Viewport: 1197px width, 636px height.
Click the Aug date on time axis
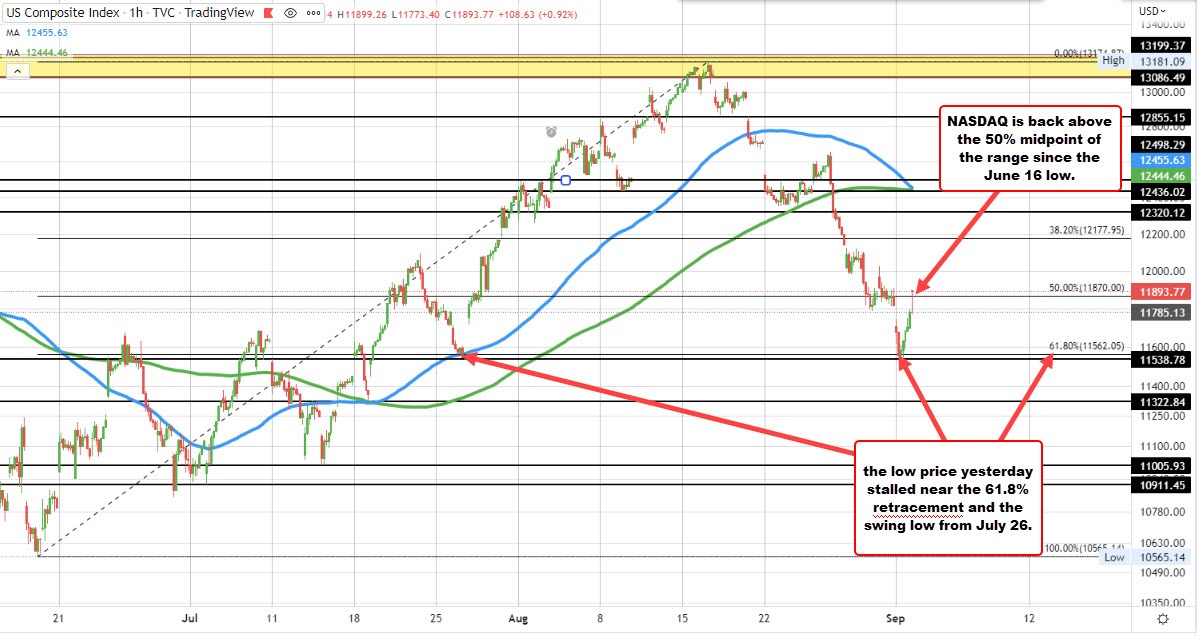coord(518,618)
